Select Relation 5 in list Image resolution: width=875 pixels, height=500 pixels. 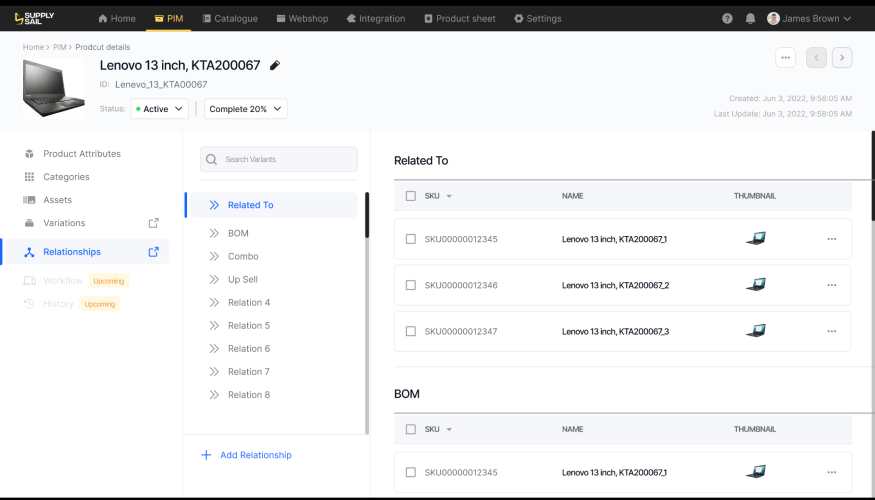pos(249,325)
